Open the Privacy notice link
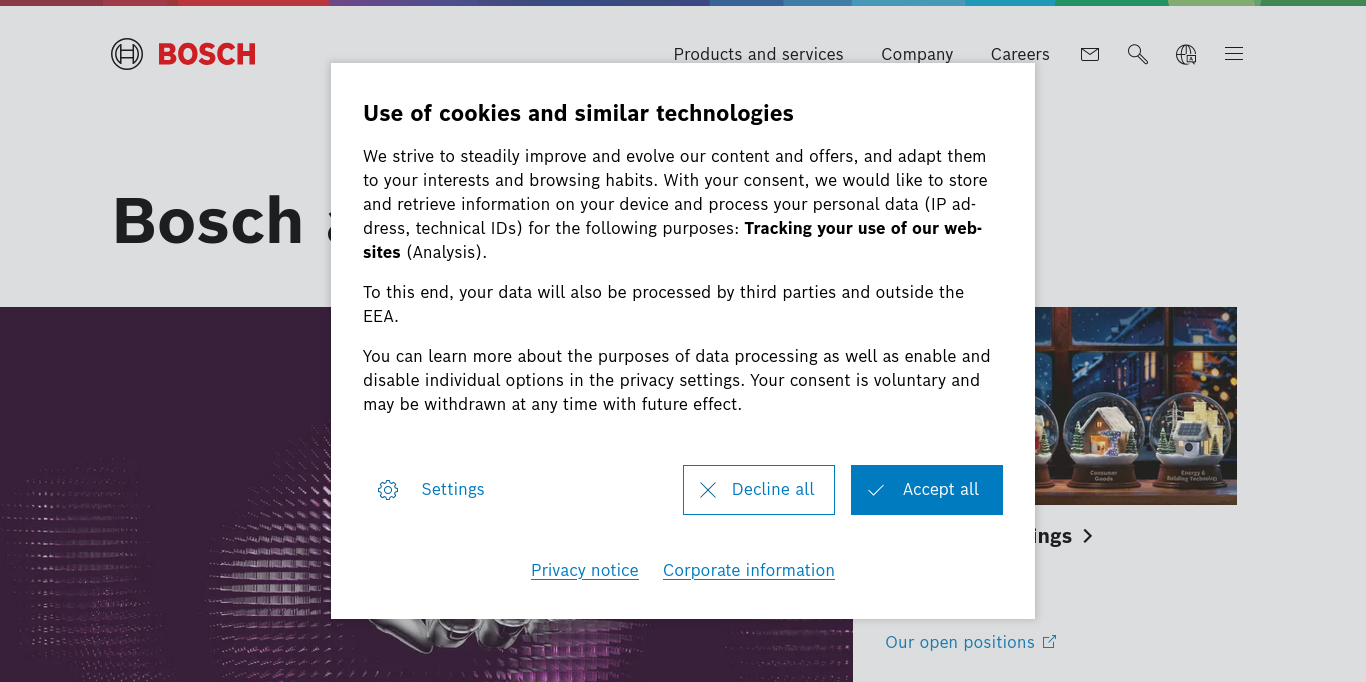Screen dimensions: 1366x682 [x=584, y=570]
